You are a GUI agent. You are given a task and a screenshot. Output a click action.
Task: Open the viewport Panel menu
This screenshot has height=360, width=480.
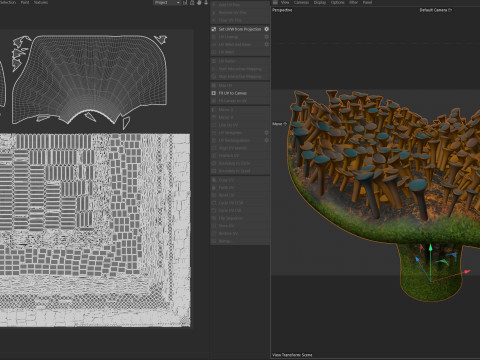pyautogui.click(x=367, y=2)
